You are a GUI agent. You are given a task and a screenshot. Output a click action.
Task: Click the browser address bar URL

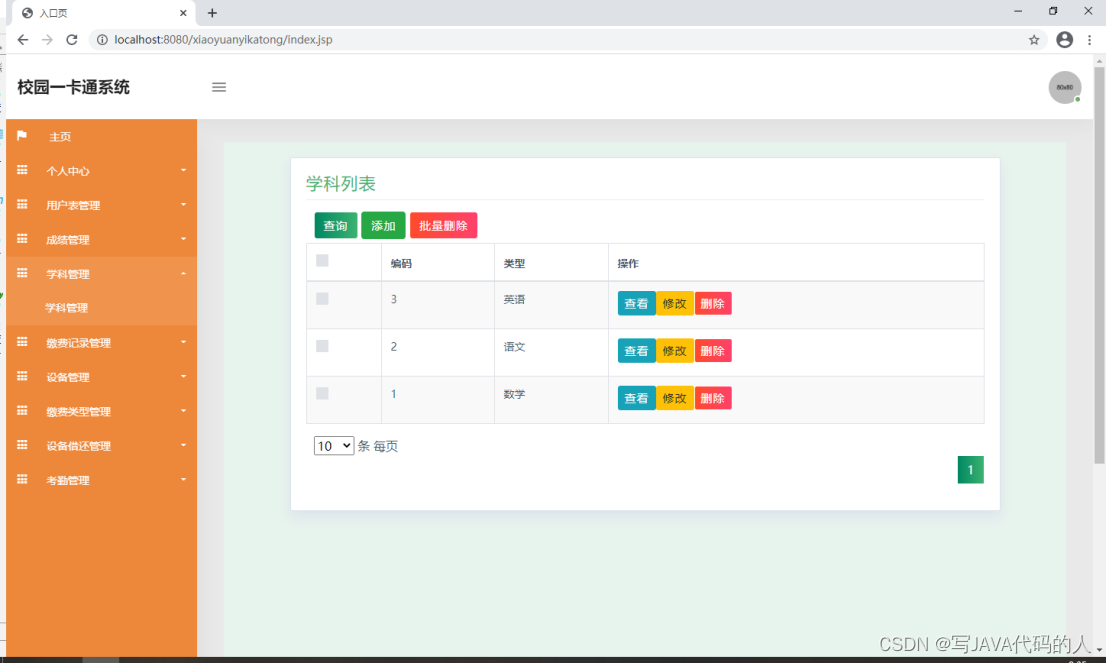click(x=223, y=40)
